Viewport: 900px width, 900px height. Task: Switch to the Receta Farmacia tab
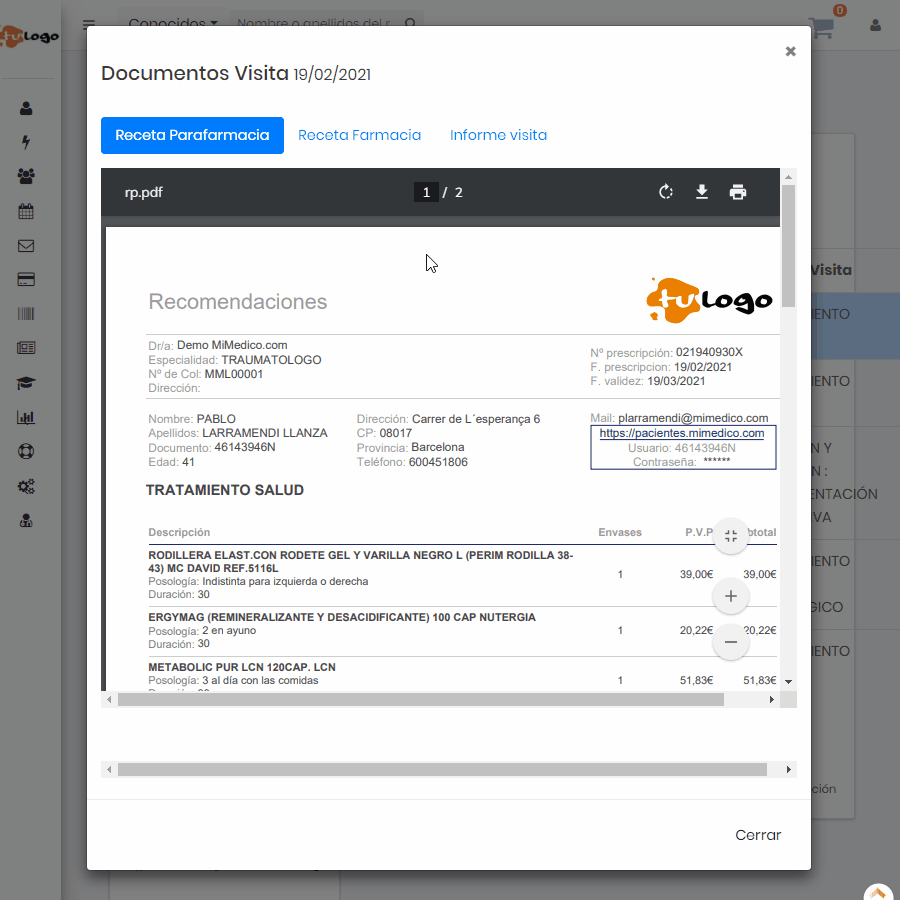pyautogui.click(x=359, y=135)
